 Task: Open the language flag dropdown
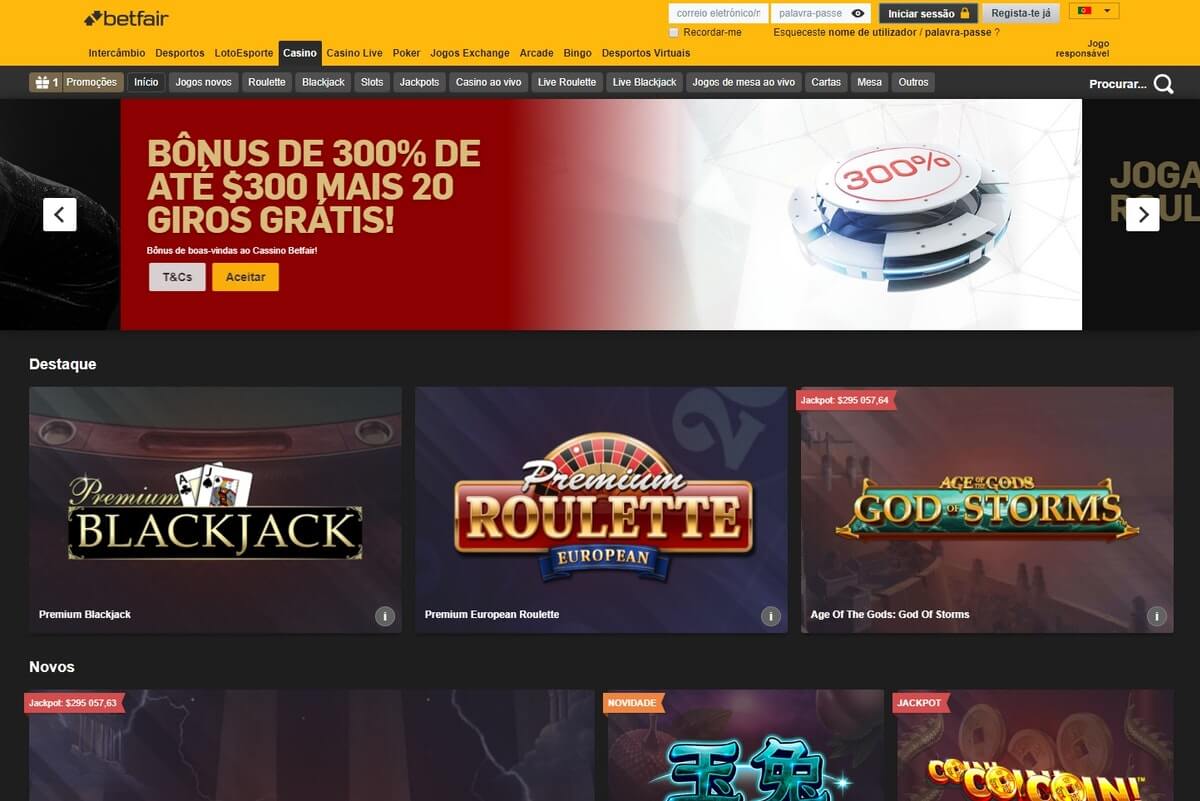(1094, 11)
